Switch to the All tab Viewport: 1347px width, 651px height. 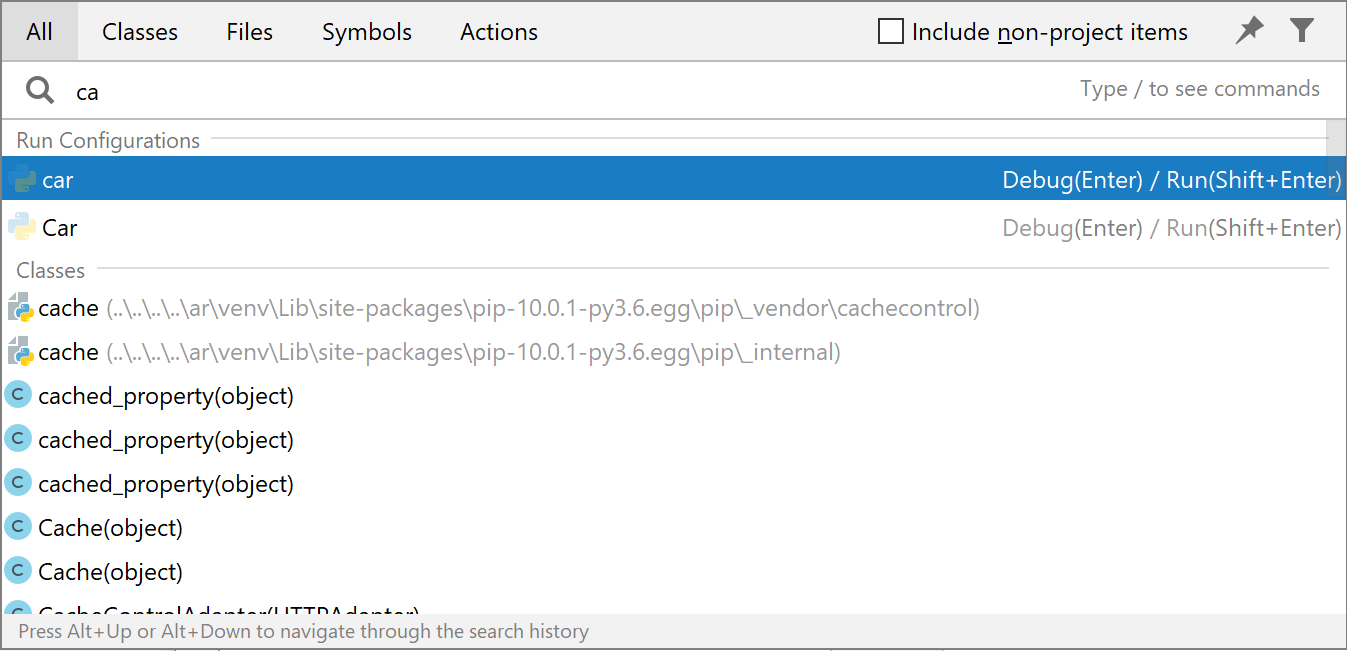pos(39,32)
